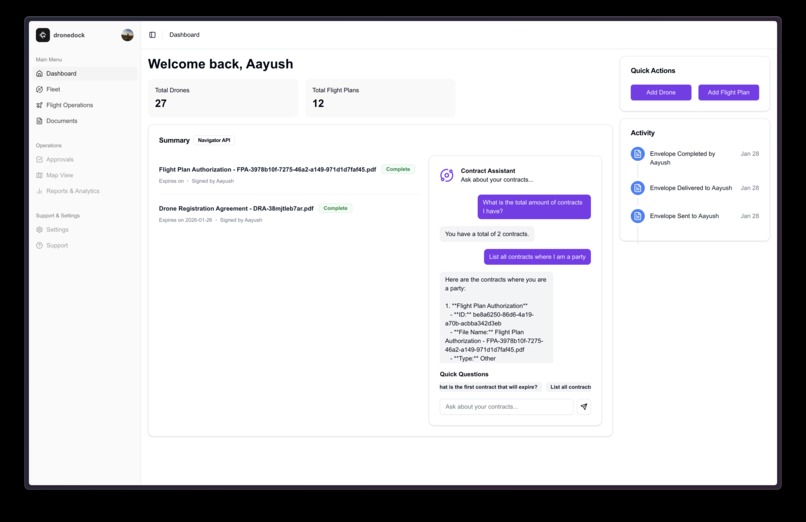Click the Envelope Sent document icon
Viewport: 806px width, 522px height.
click(637, 216)
